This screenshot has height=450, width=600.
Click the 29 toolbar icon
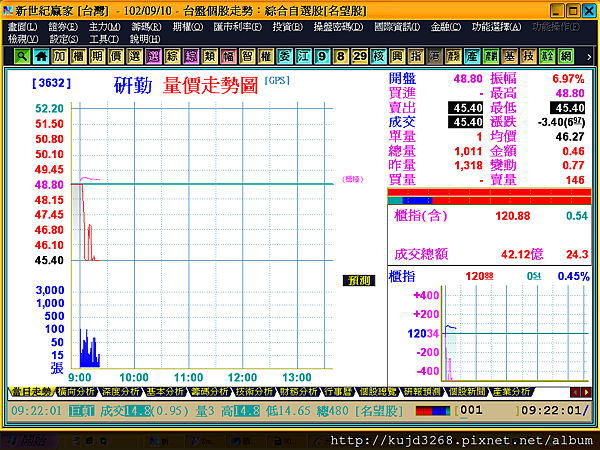tap(360, 57)
